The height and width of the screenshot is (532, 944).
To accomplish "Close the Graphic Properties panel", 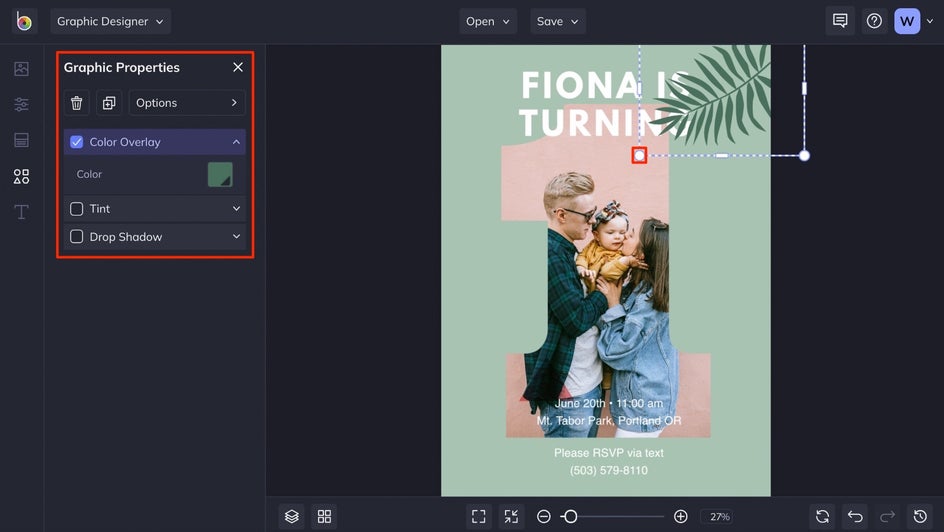I will 238,67.
